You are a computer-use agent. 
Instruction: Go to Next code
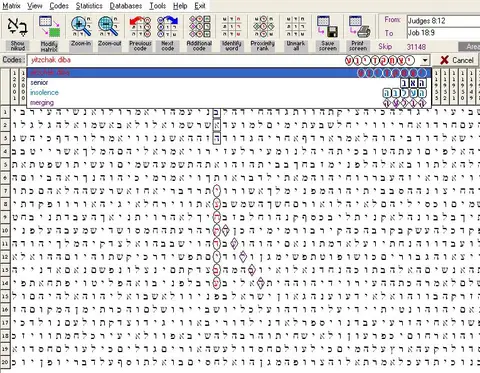(168, 26)
